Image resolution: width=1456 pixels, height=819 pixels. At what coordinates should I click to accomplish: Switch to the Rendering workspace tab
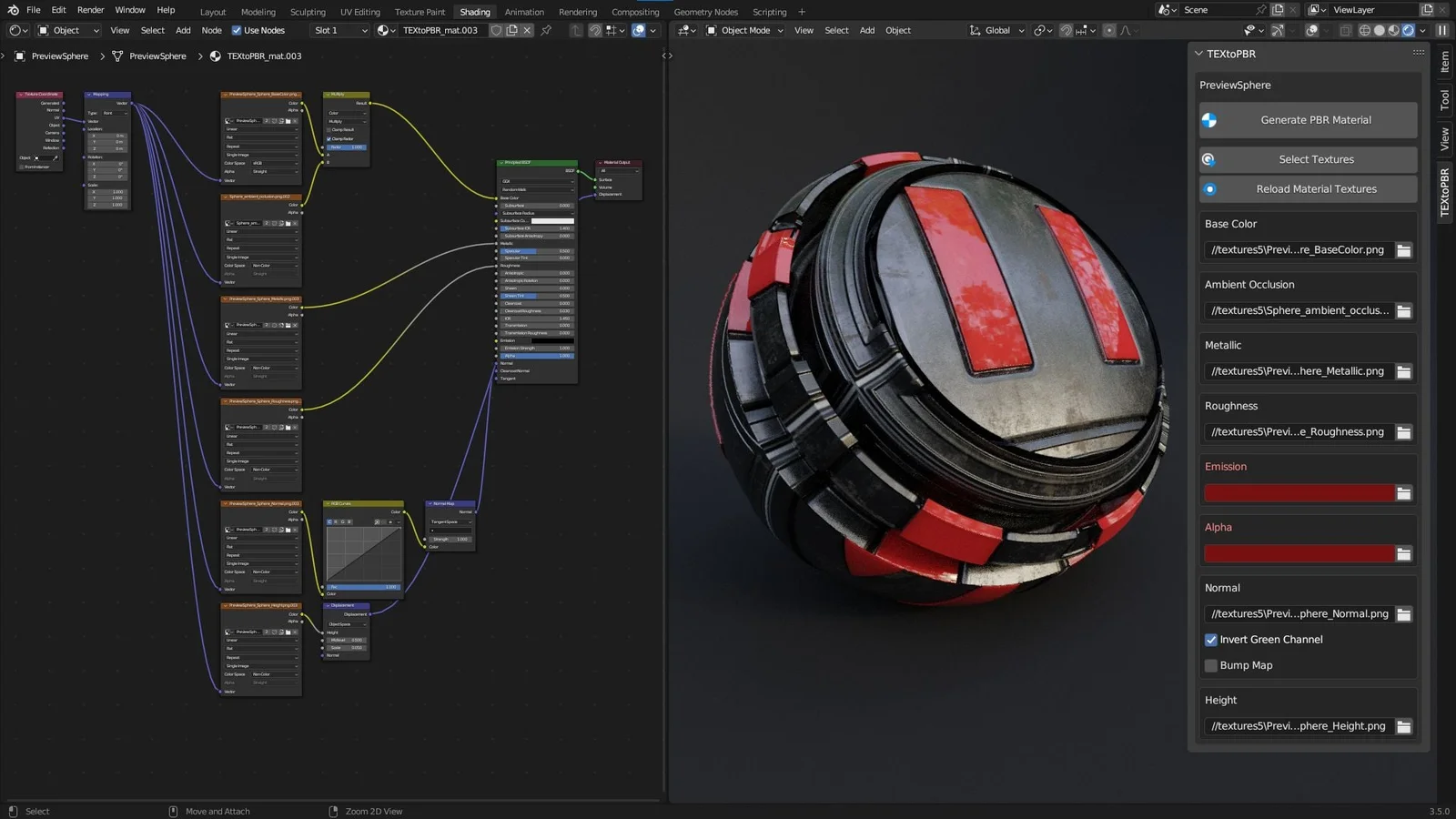point(577,12)
